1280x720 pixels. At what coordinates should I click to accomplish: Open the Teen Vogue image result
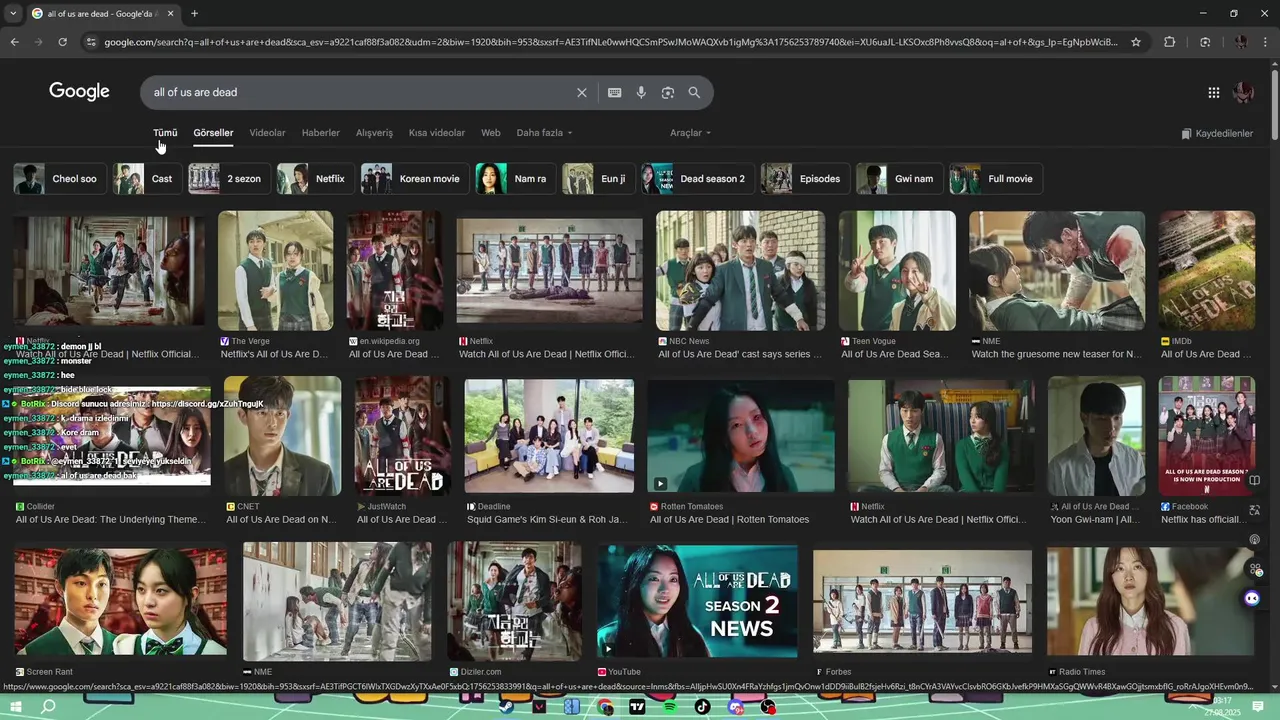pyautogui.click(x=897, y=270)
